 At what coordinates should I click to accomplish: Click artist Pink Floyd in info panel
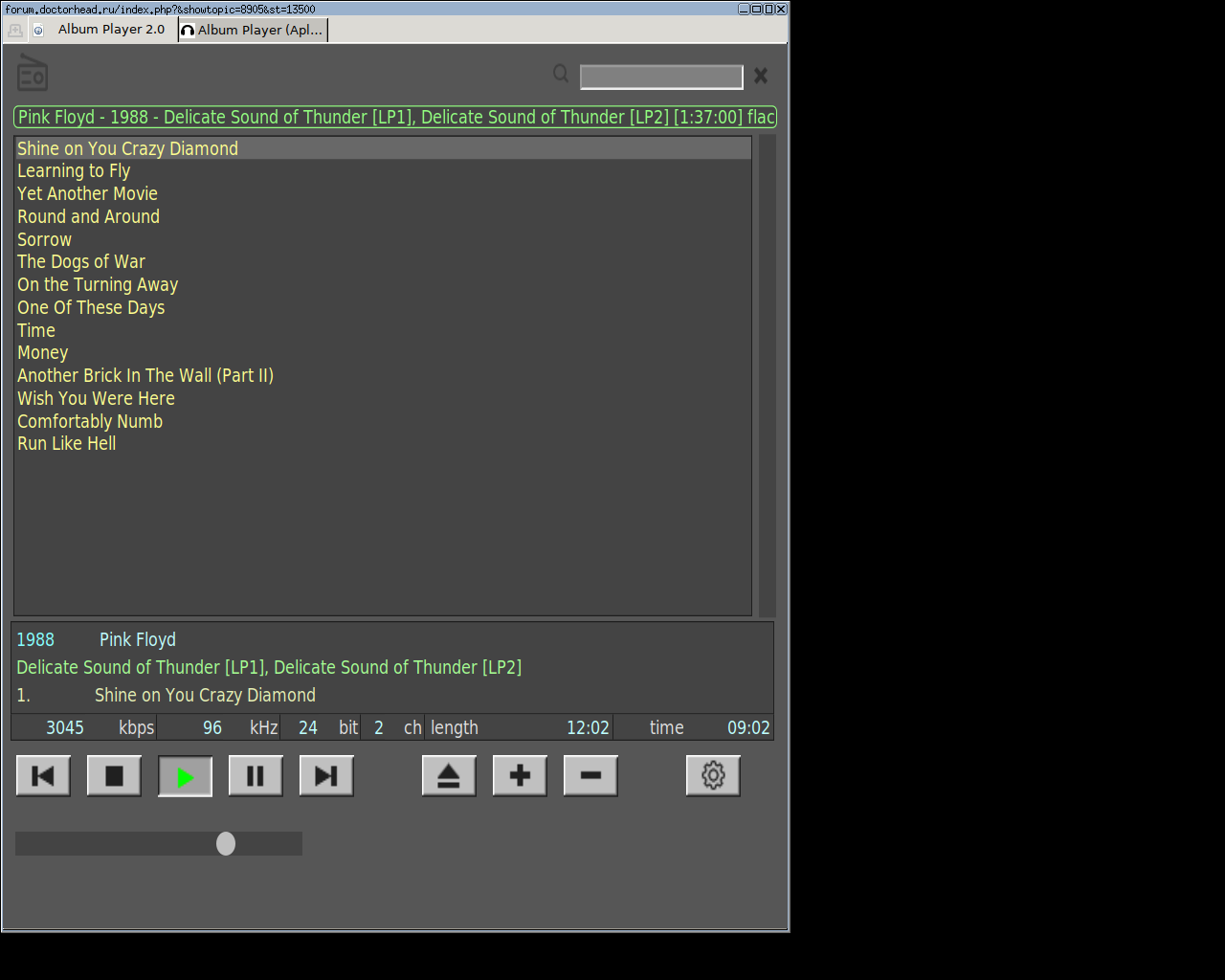(x=138, y=639)
